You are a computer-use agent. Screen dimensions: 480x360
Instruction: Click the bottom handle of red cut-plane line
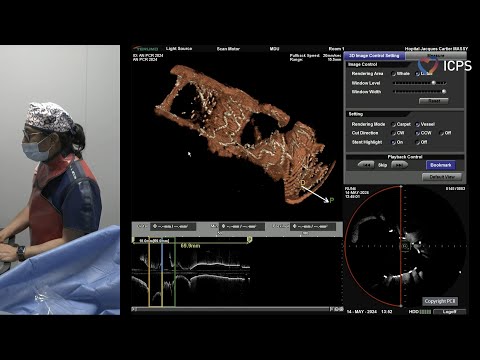[401, 305]
